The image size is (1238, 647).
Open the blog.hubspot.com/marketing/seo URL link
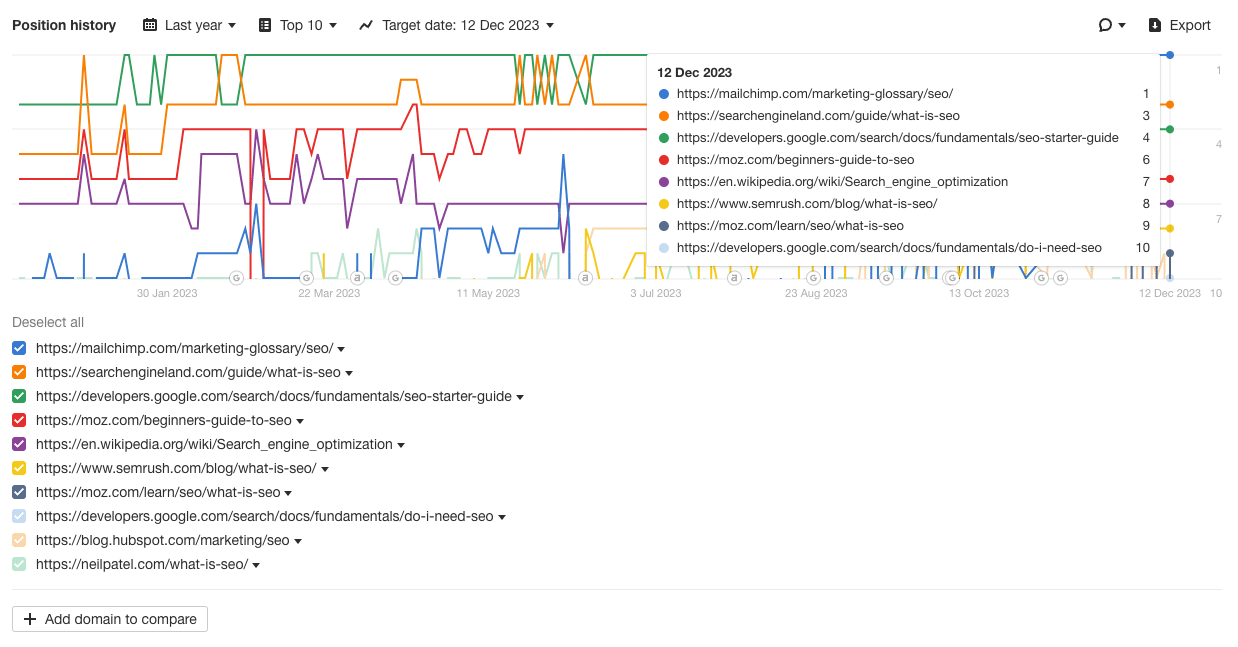[x=163, y=540]
